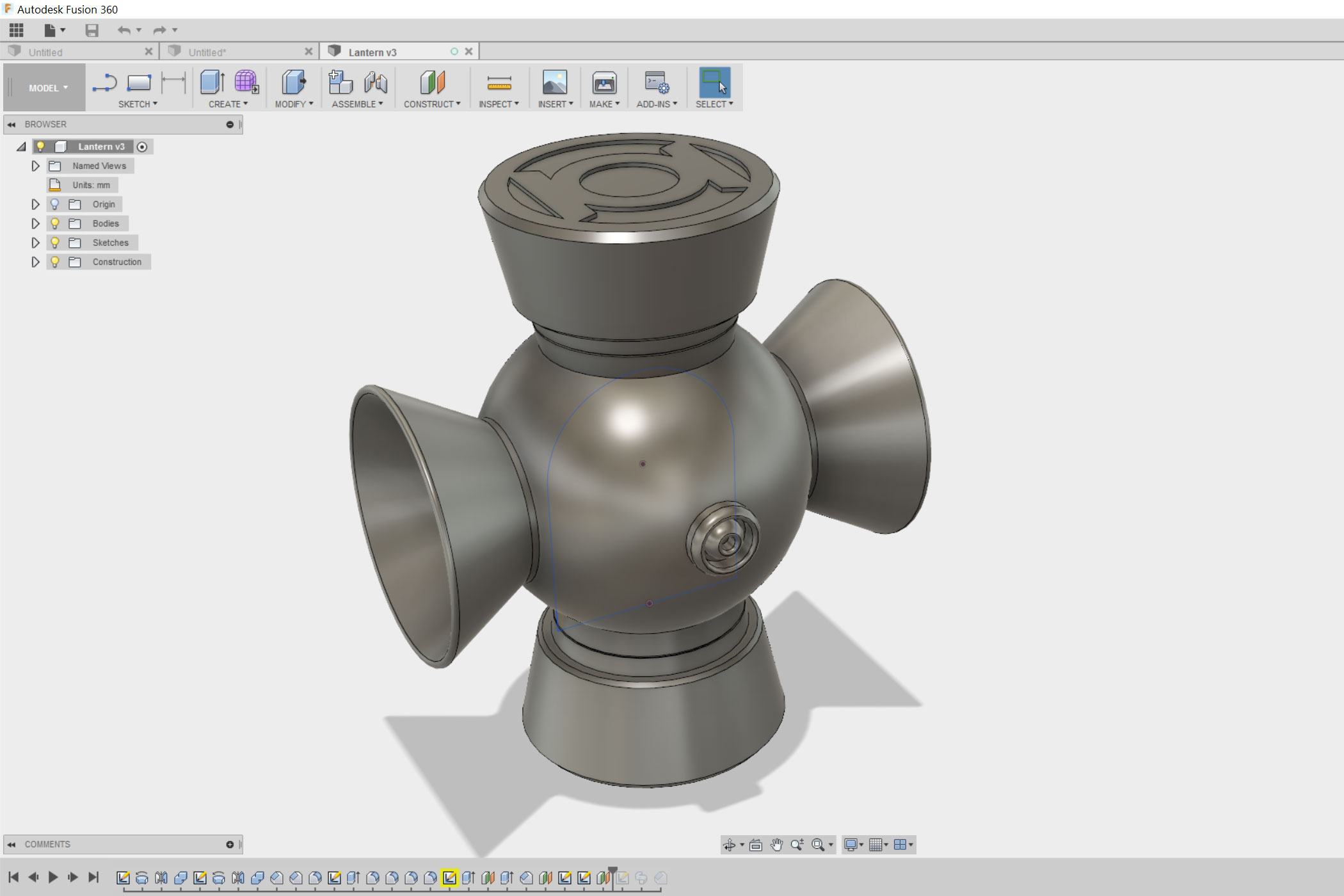1344x896 pixels.
Task: Toggle visibility lightbulb for Bodies folder
Action: (55, 223)
